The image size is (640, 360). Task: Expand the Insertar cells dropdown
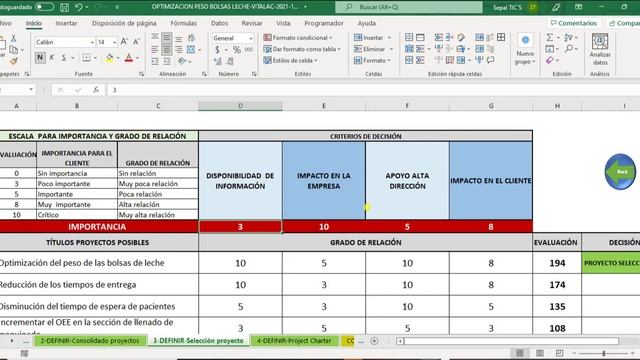[389, 38]
